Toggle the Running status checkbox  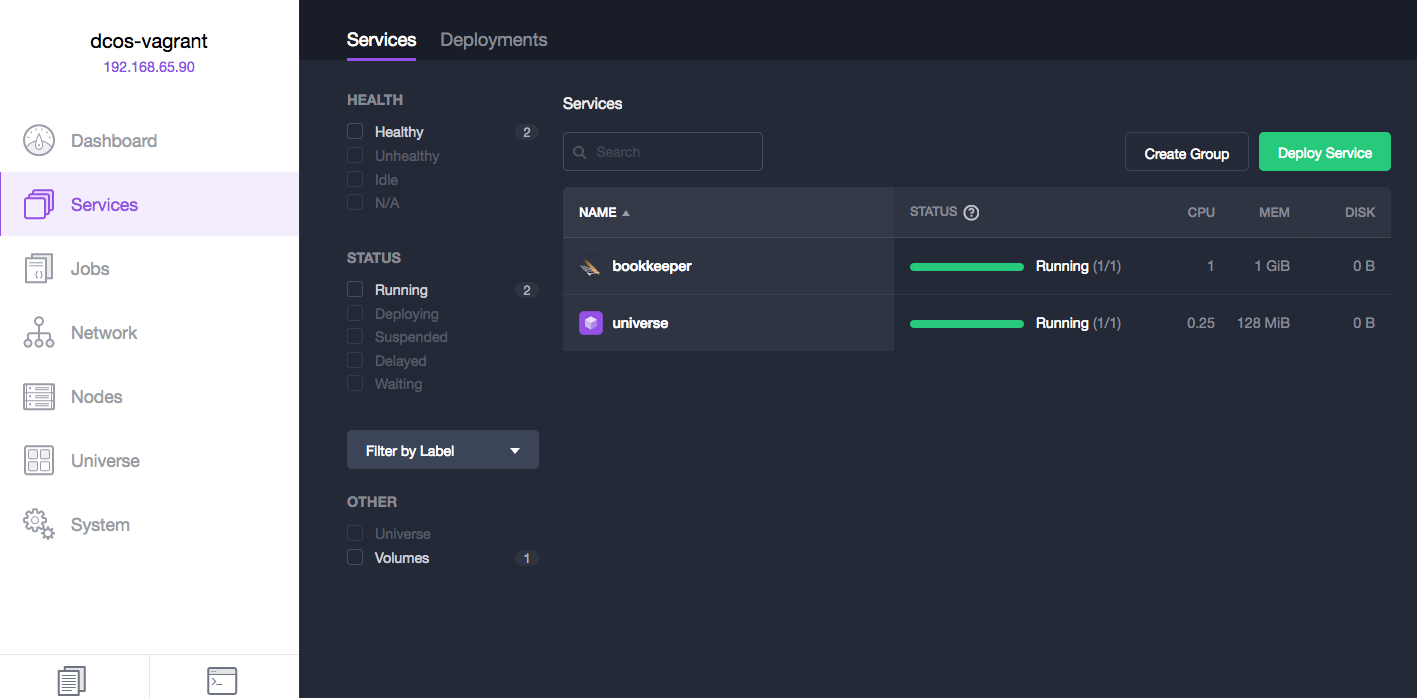pyautogui.click(x=355, y=290)
